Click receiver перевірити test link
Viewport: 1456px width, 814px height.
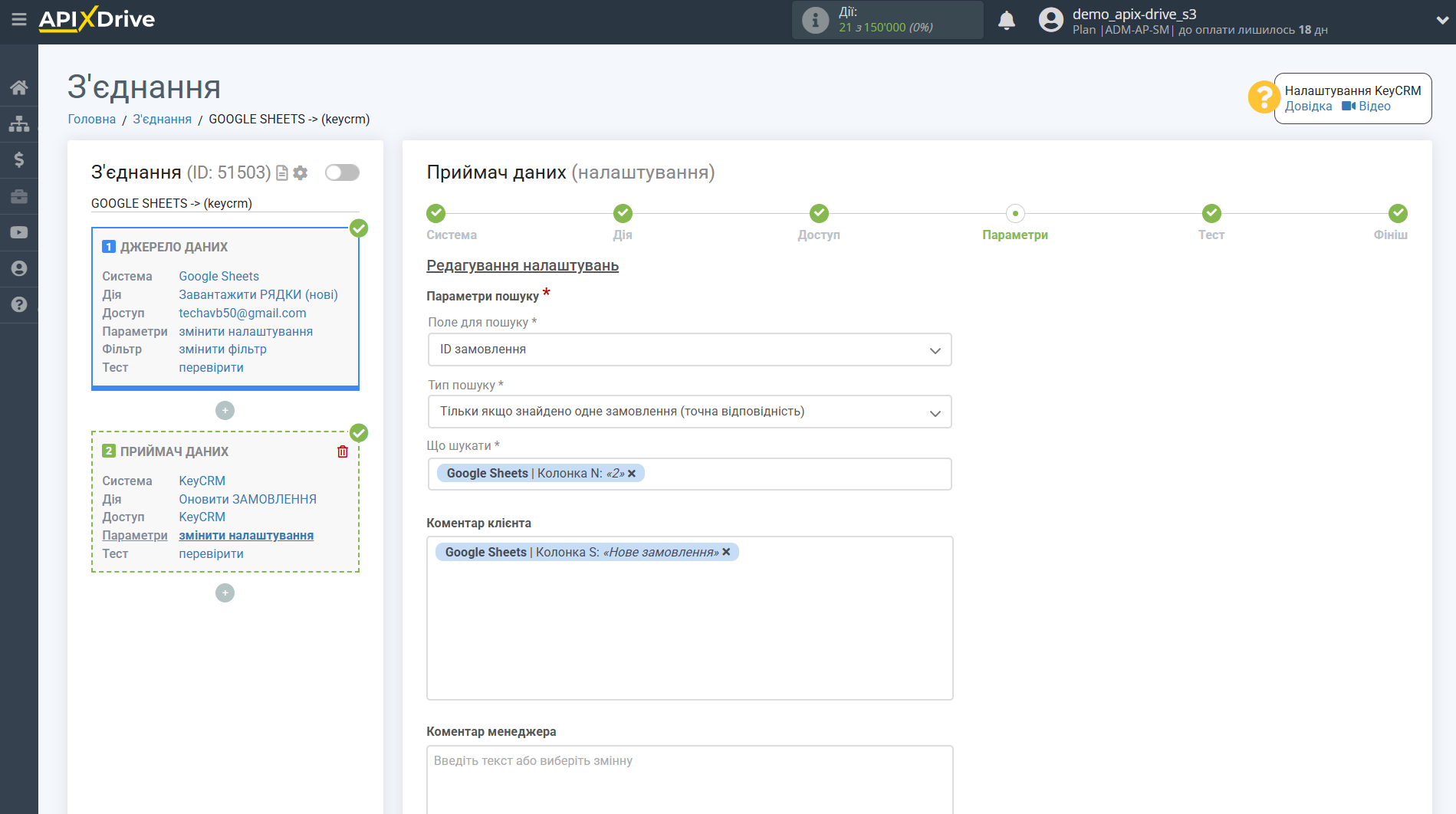211,554
